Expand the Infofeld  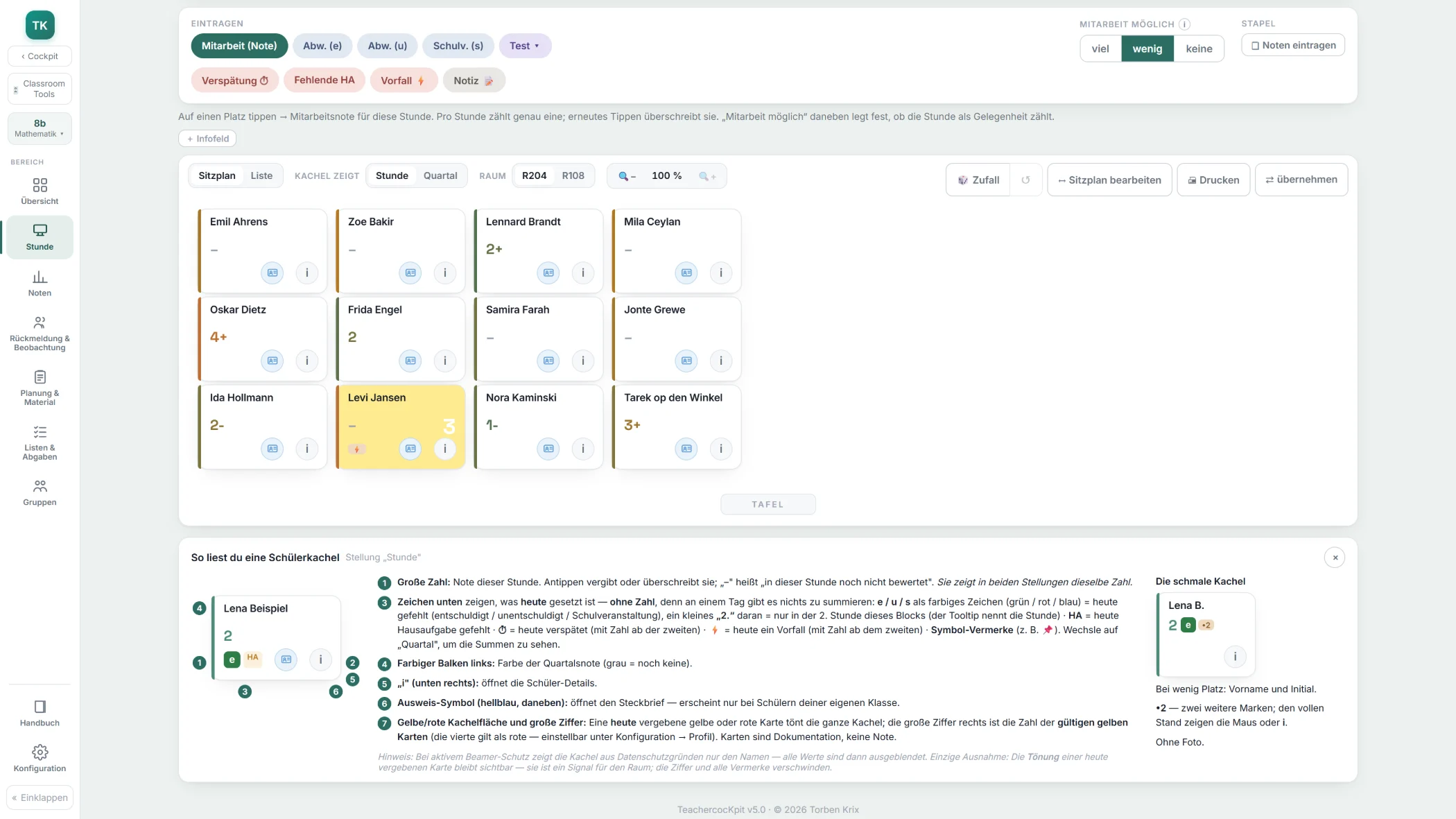pos(207,139)
